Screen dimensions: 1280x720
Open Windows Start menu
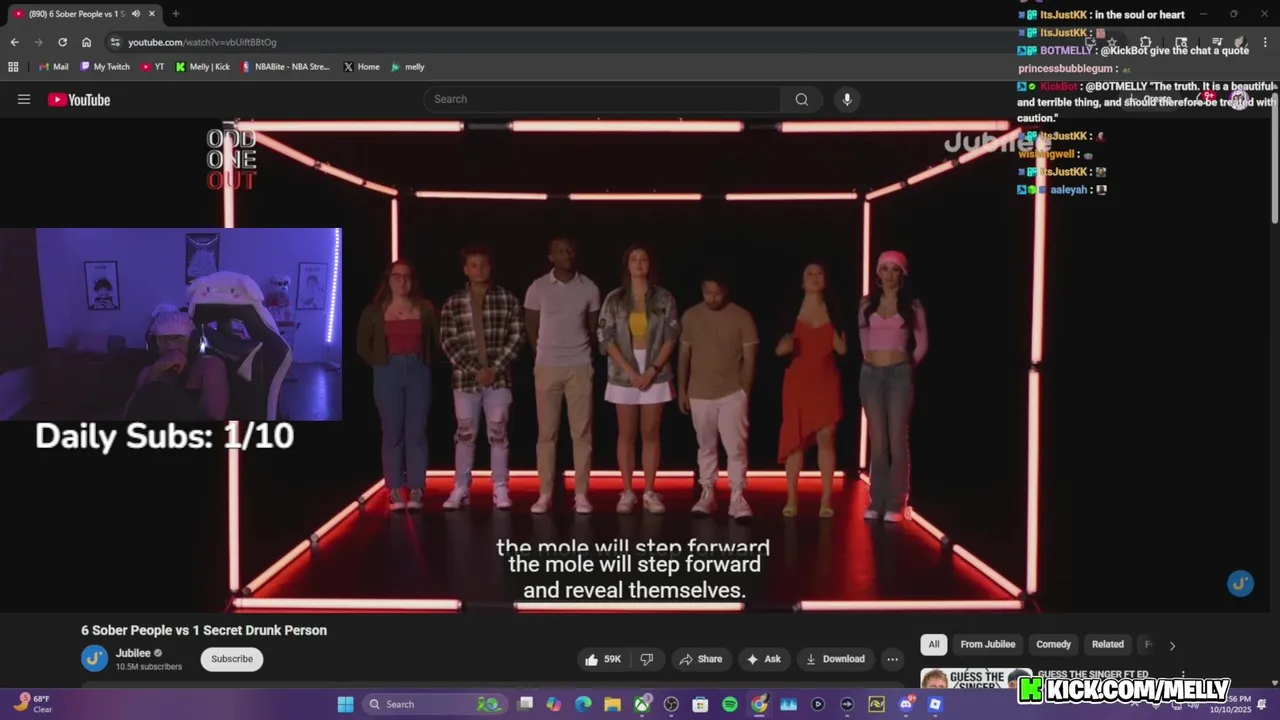tap(345, 704)
